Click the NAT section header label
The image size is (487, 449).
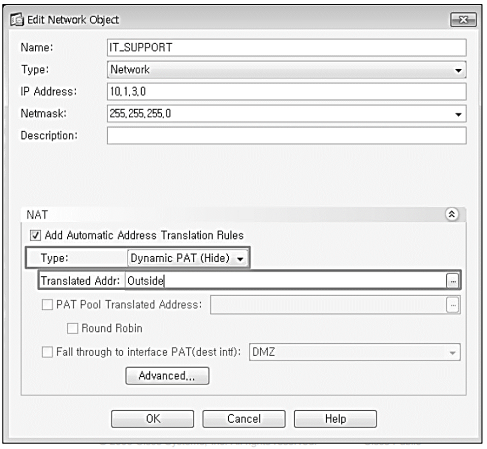37,215
